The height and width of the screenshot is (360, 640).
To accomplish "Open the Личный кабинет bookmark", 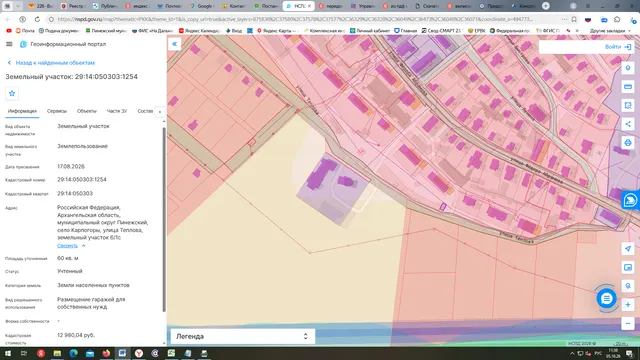I will click(369, 31).
